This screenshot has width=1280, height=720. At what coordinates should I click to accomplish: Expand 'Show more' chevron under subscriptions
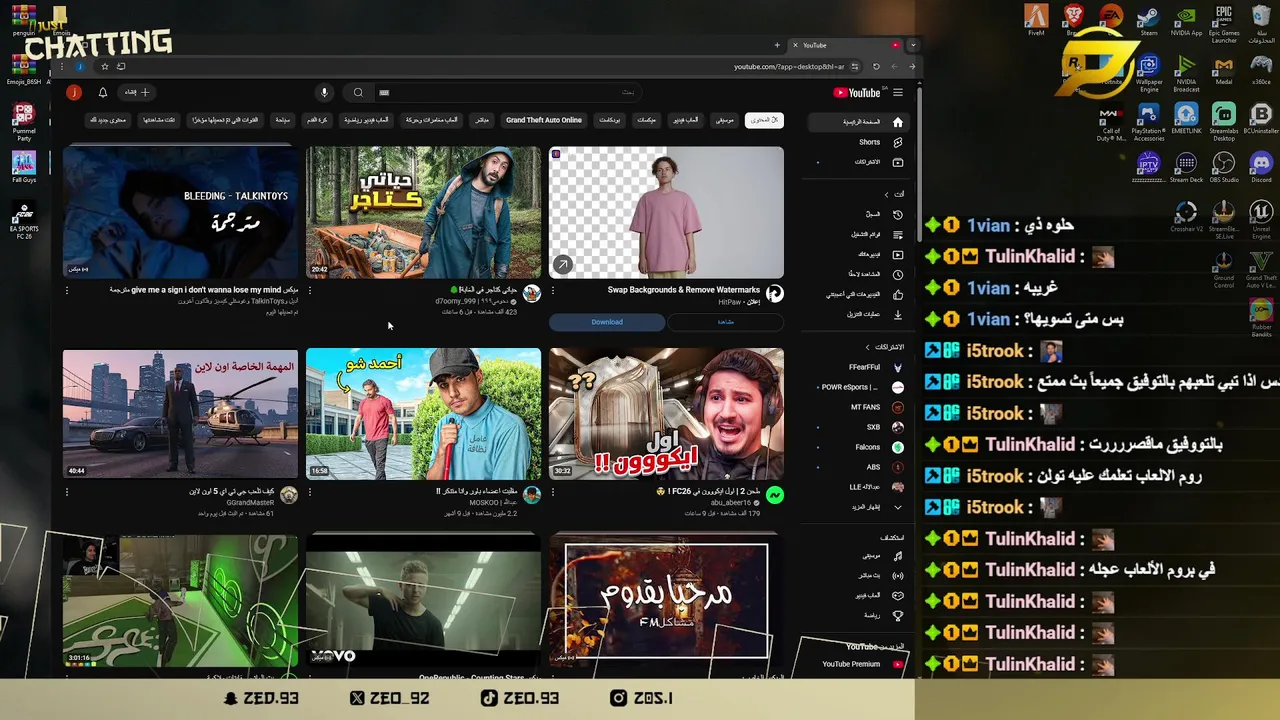click(897, 507)
